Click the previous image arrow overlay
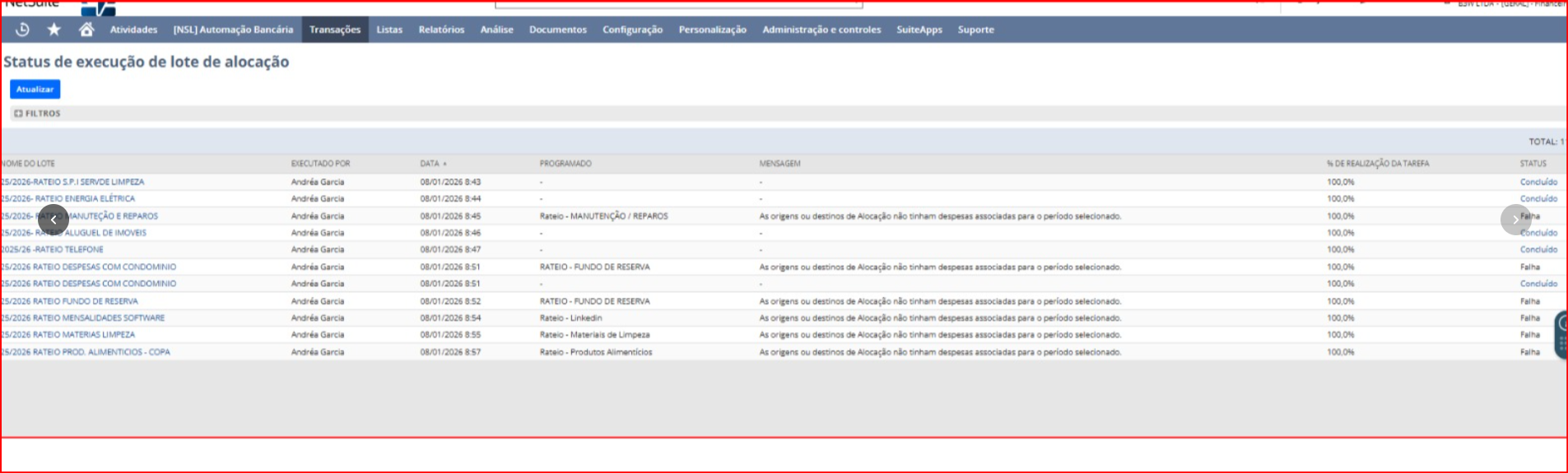Screen dimensions: 1568x473 click(x=54, y=220)
